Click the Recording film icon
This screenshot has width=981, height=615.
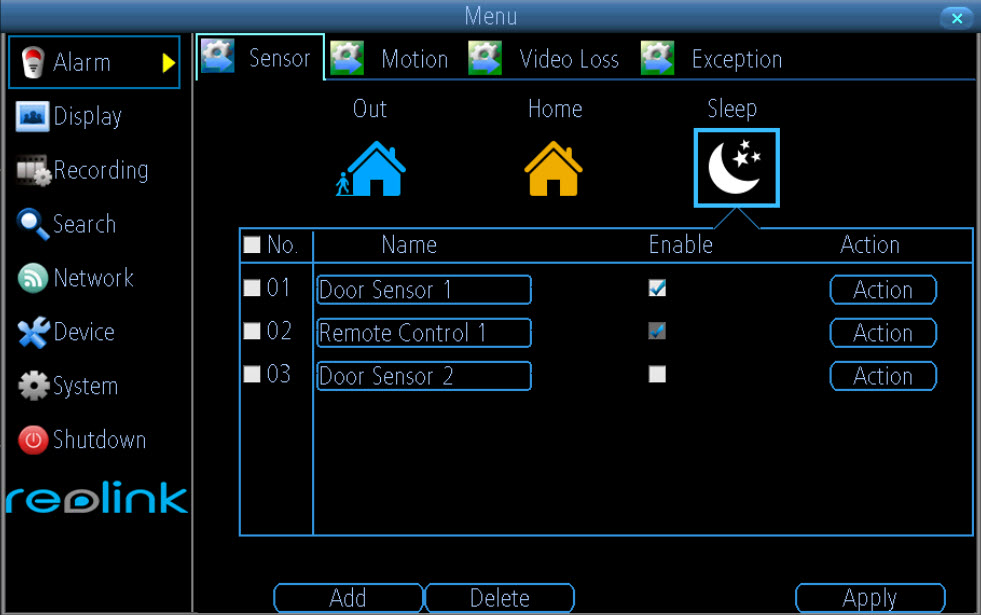(x=33, y=170)
